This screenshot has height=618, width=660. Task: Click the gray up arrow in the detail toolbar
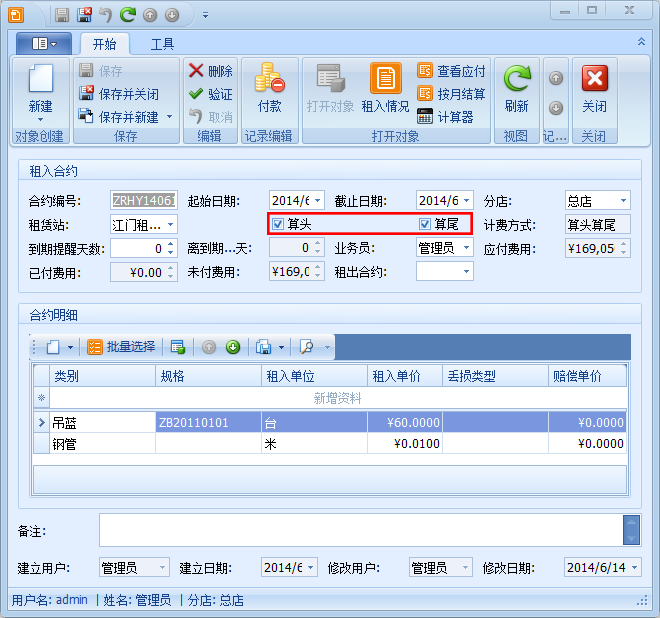pyautogui.click(x=209, y=347)
